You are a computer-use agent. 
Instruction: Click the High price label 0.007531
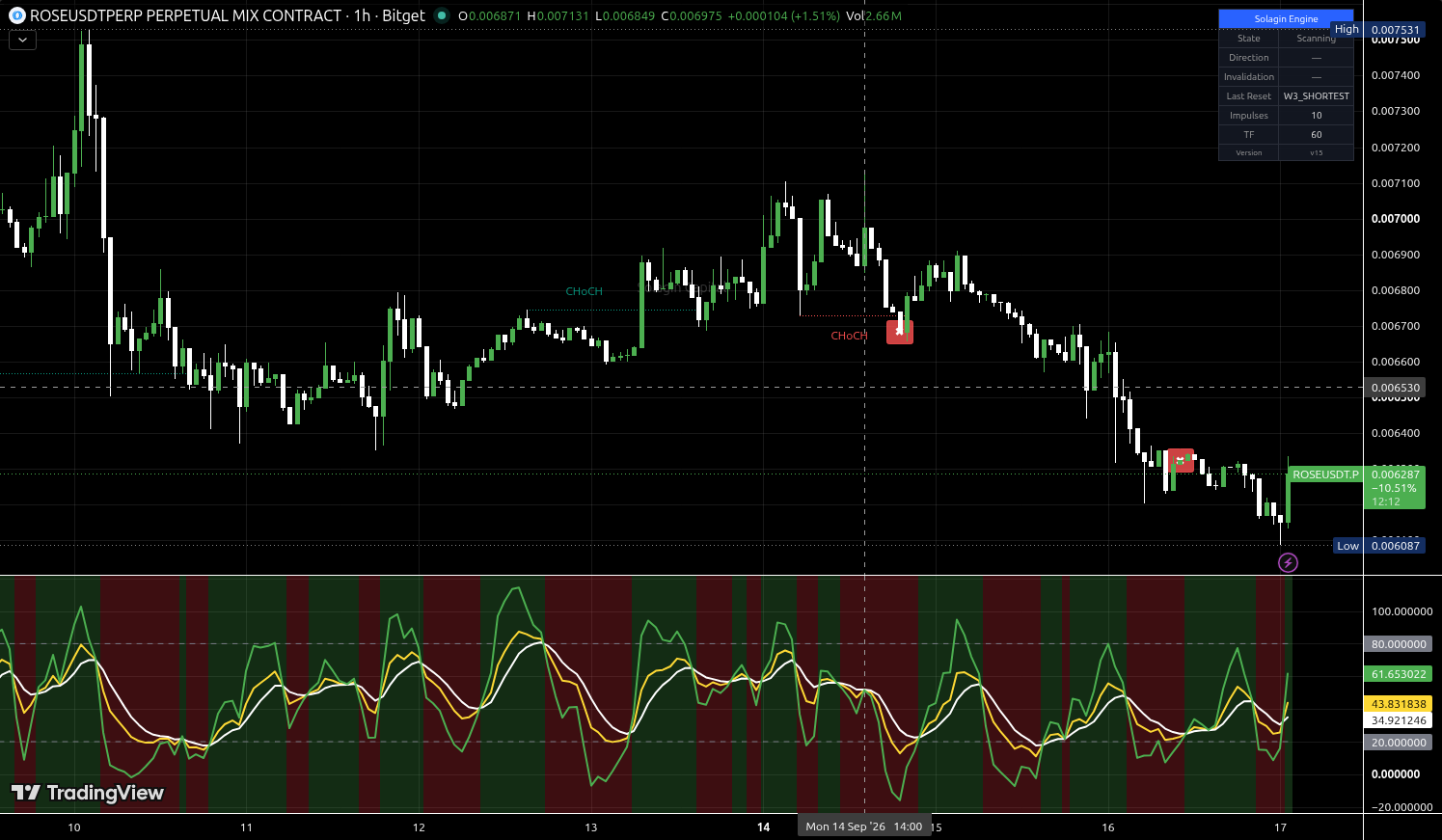(1396, 30)
